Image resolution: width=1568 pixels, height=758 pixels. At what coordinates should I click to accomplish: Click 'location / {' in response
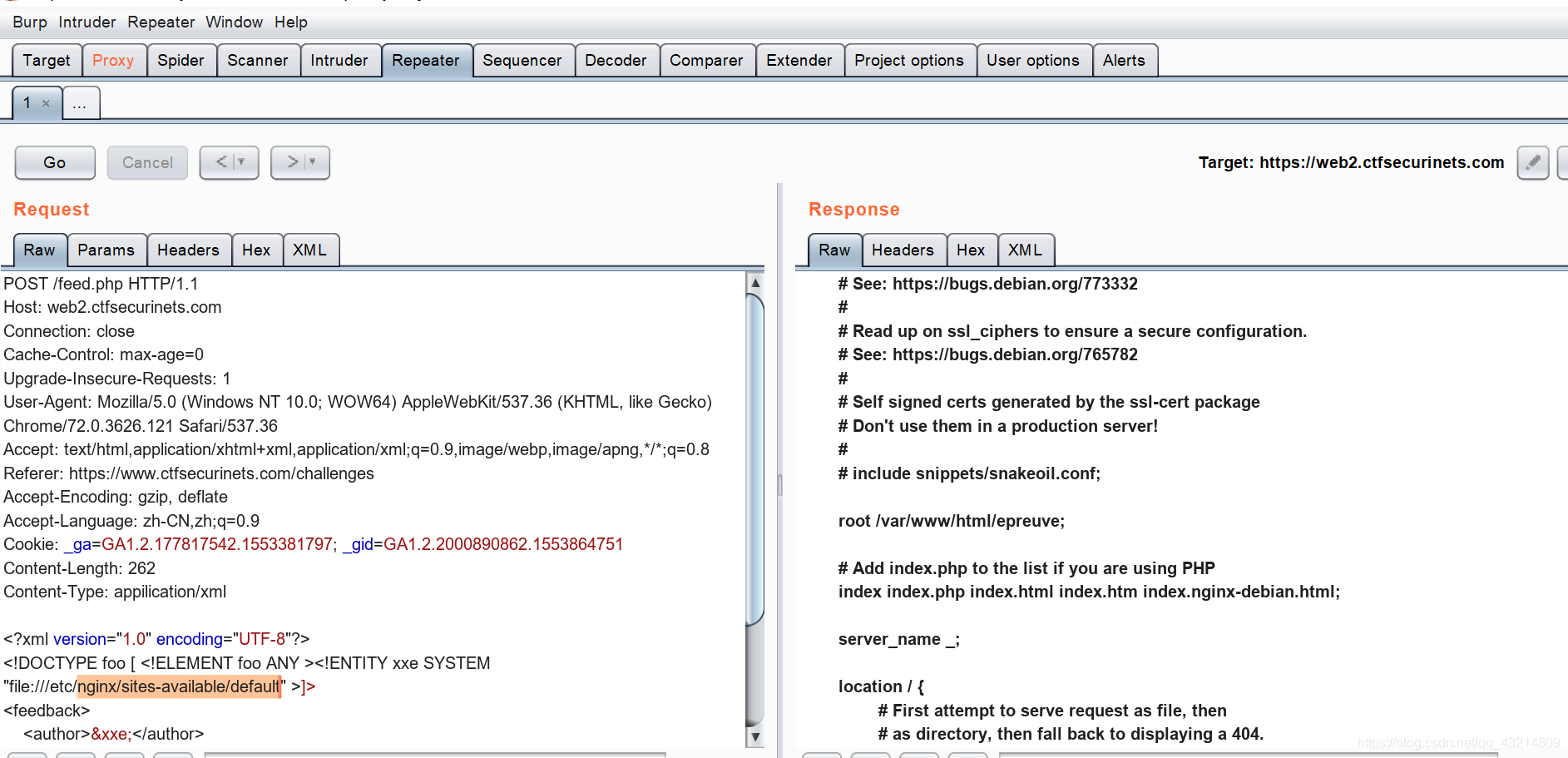(x=881, y=686)
